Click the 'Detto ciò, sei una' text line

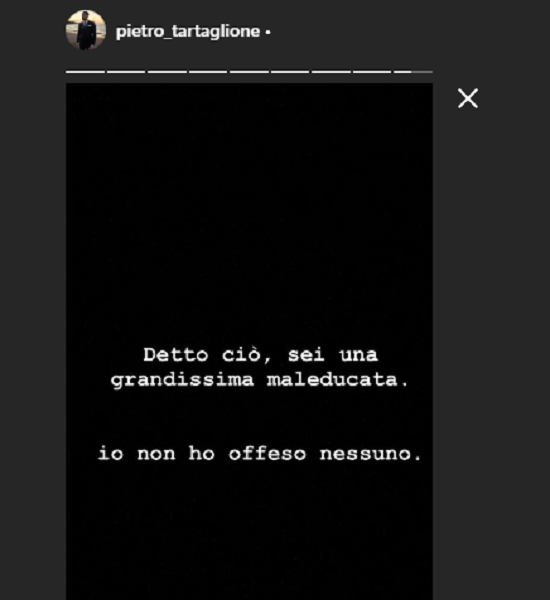tap(261, 355)
